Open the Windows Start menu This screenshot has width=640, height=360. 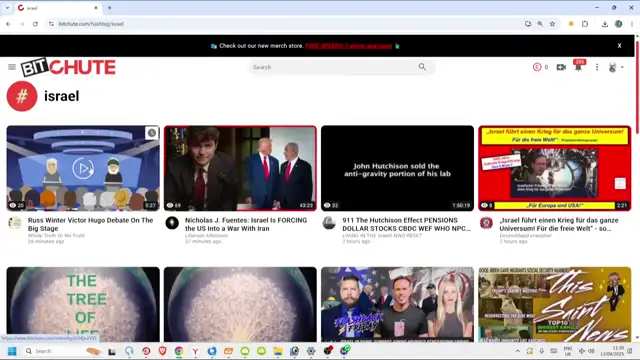[12, 351]
